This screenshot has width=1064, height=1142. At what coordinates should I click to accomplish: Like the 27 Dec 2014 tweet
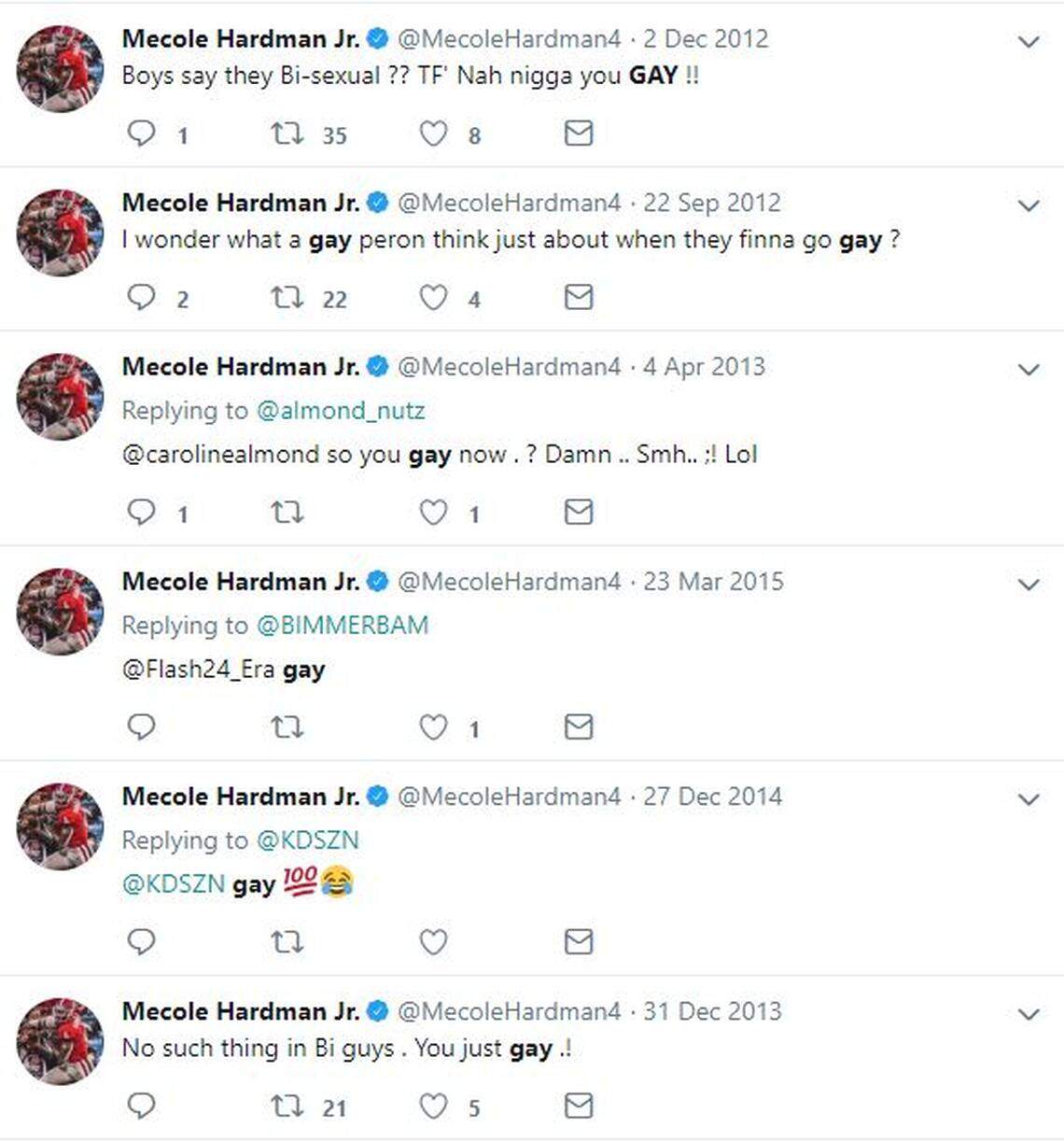(x=432, y=941)
